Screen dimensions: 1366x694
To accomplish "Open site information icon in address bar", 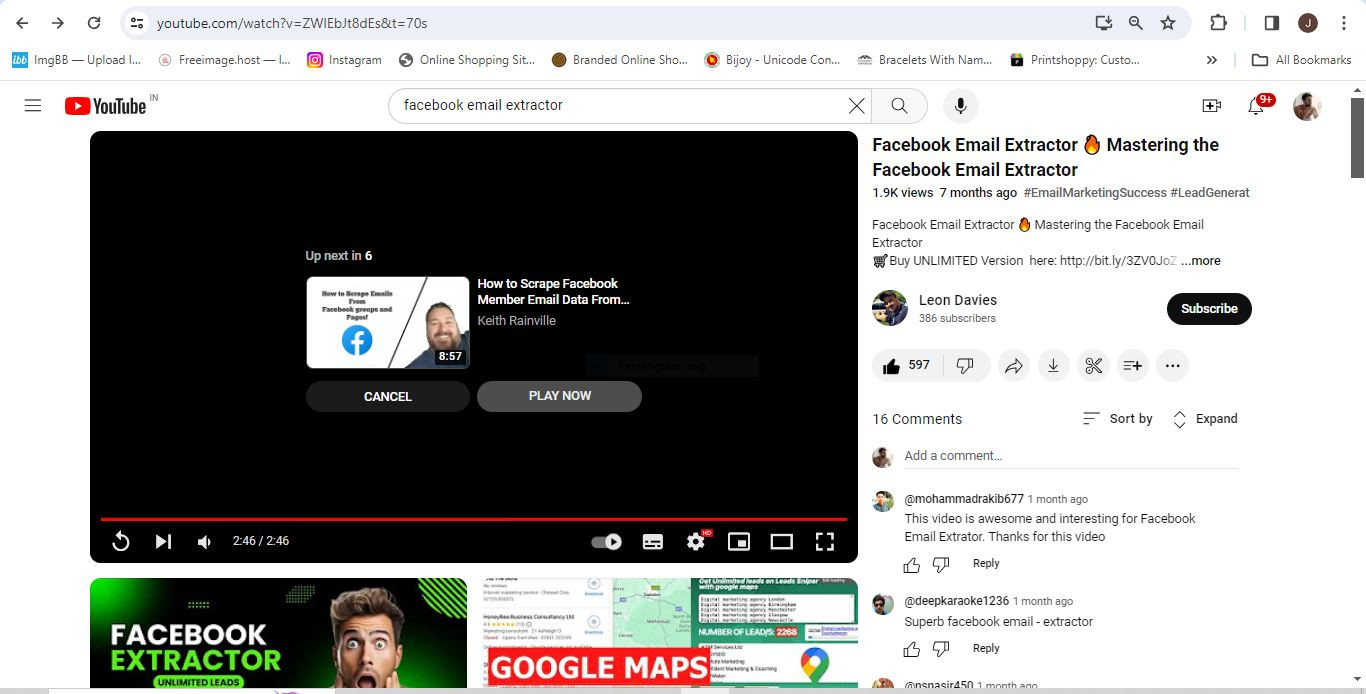I will (137, 23).
